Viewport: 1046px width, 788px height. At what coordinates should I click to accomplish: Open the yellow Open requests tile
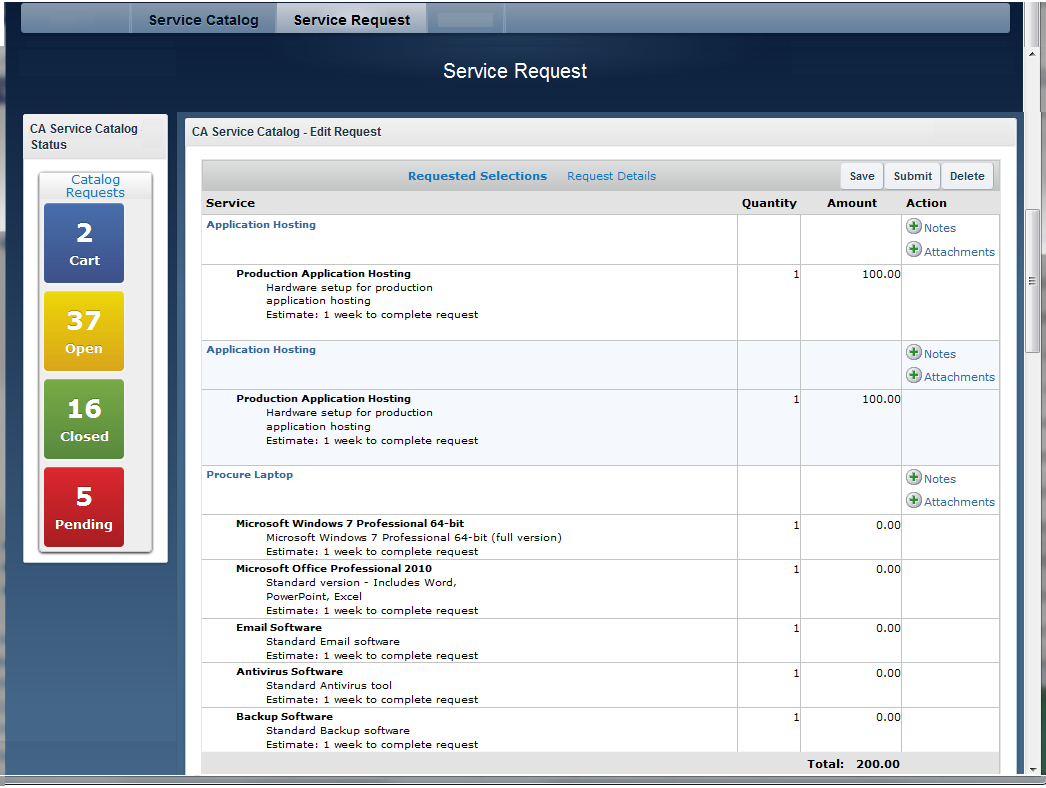pyautogui.click(x=84, y=331)
